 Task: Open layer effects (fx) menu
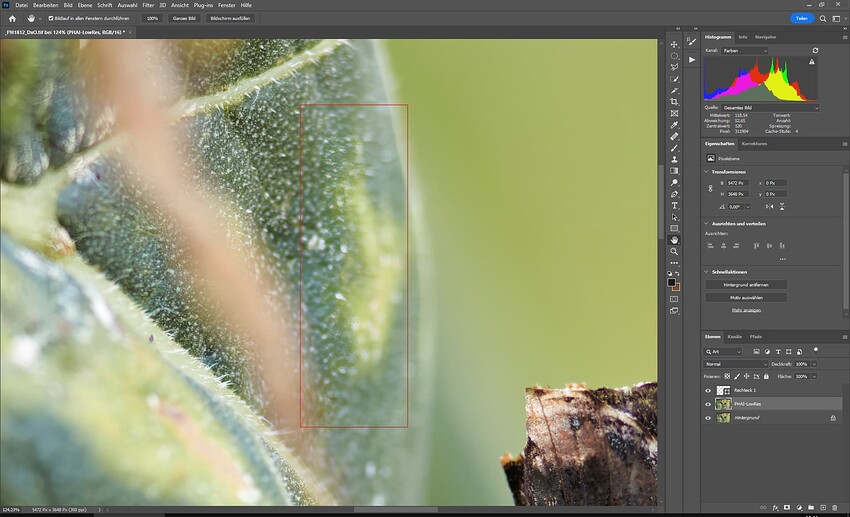(776, 507)
